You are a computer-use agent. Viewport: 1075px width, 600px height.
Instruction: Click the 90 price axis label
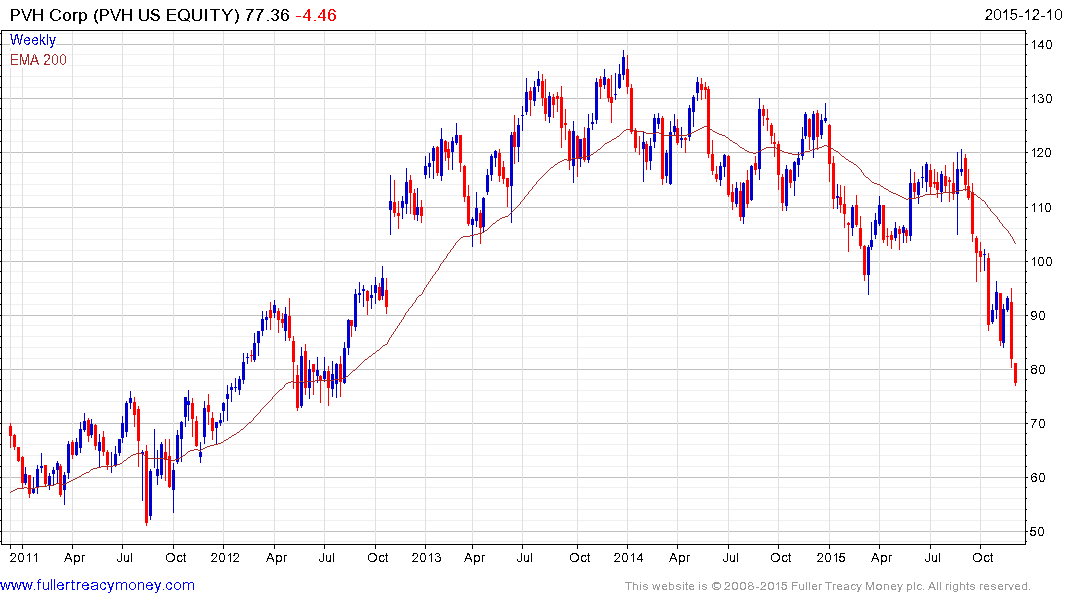1038,315
